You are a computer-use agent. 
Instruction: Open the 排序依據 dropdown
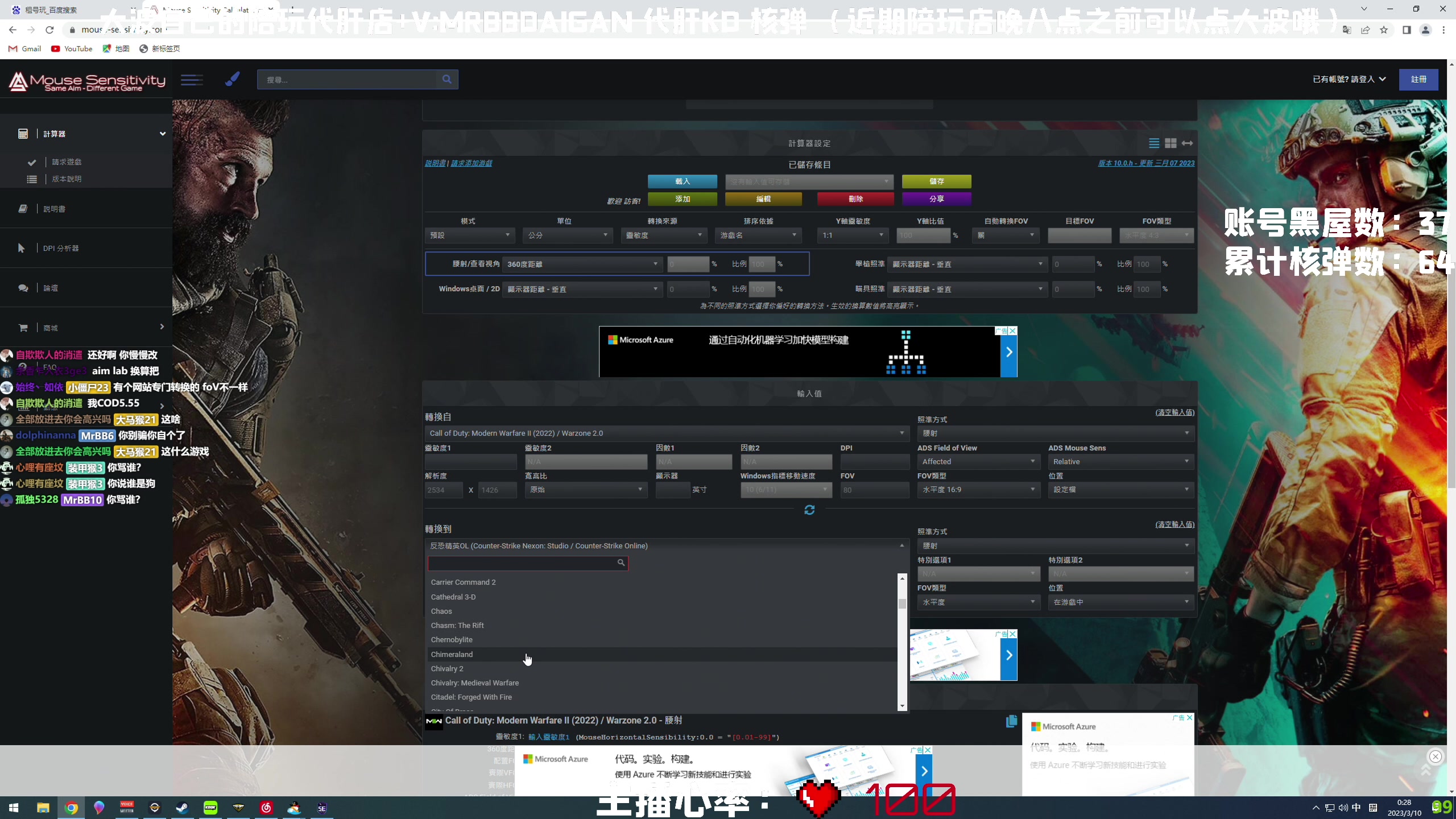coord(758,235)
